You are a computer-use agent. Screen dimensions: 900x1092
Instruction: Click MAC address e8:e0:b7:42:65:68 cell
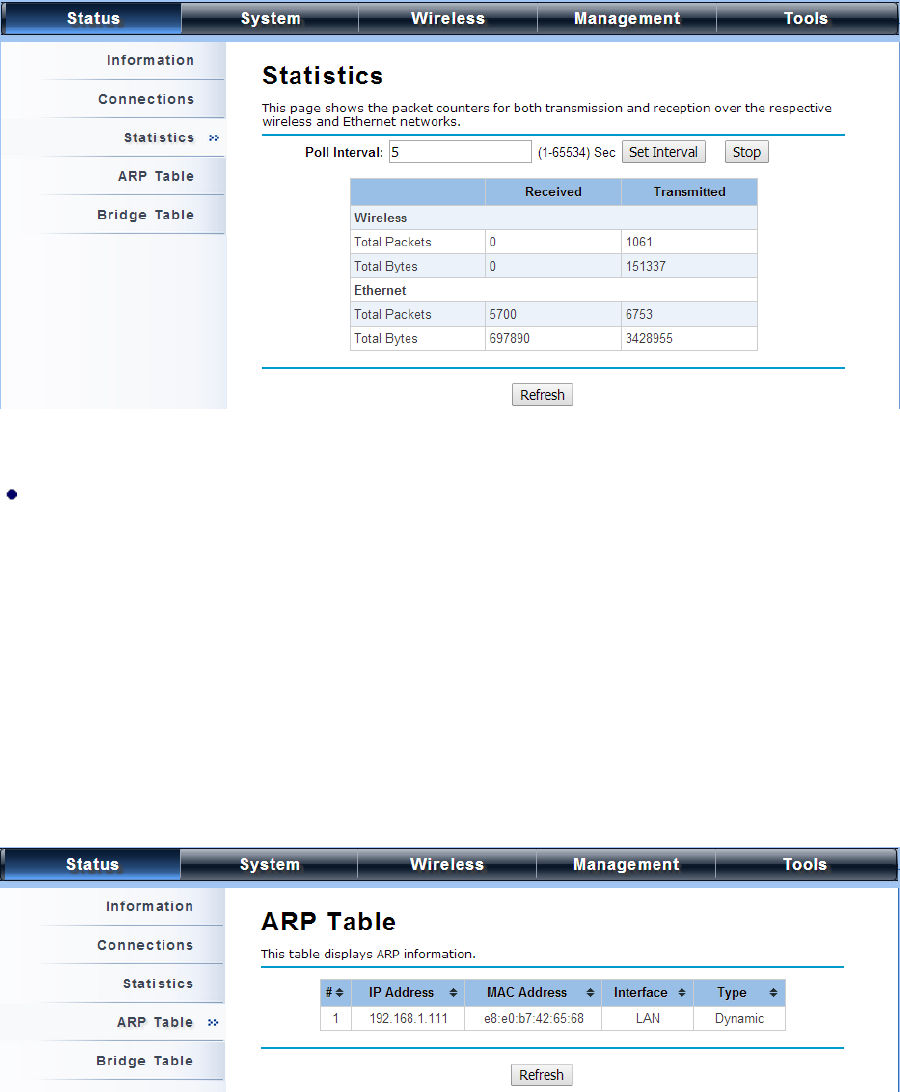pos(534,1018)
